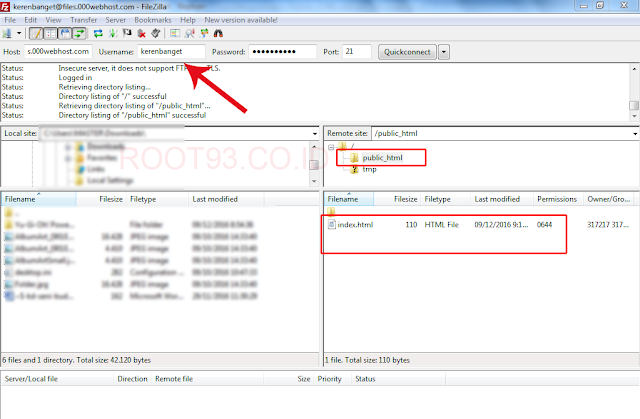This screenshot has width=640, height=419.
Task: Toggle display of the message log
Action: click(36, 33)
